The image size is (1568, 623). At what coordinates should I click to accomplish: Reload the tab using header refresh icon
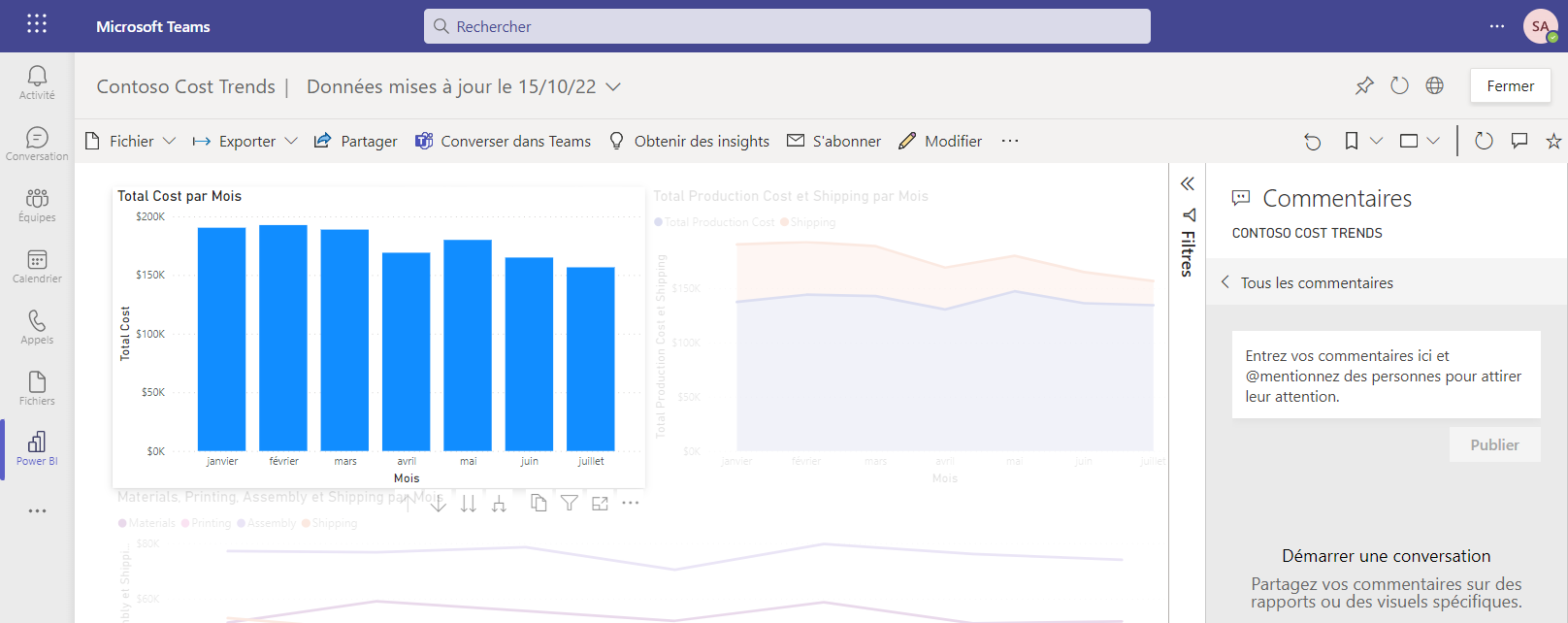pyautogui.click(x=1399, y=85)
